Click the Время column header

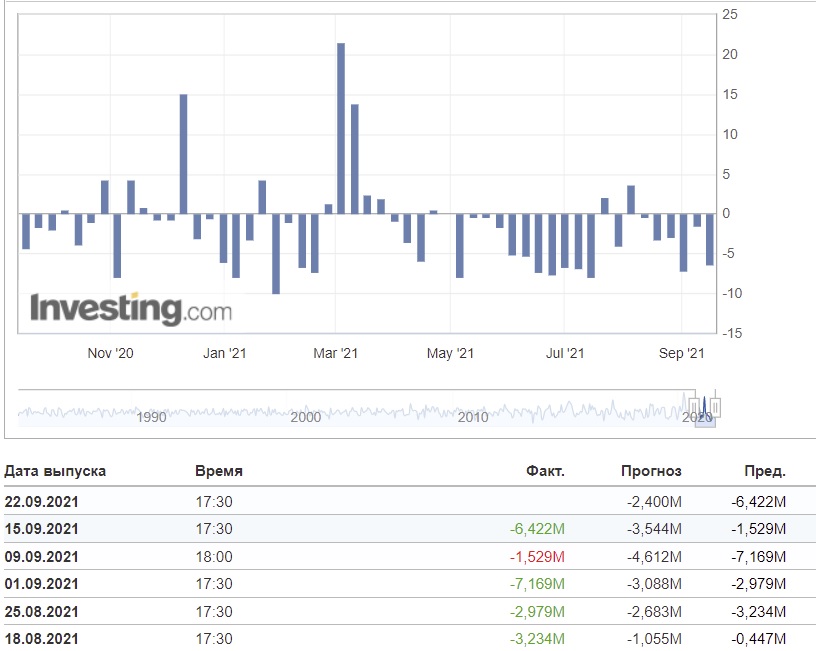point(219,471)
